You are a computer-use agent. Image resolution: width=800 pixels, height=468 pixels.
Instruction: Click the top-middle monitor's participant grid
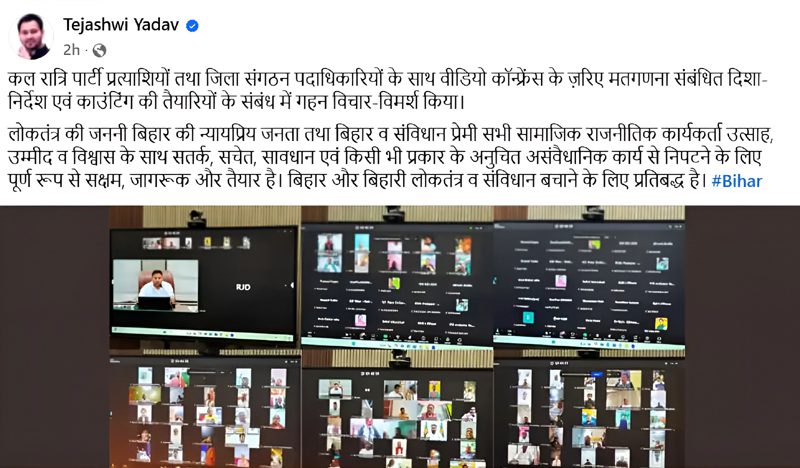(x=396, y=286)
